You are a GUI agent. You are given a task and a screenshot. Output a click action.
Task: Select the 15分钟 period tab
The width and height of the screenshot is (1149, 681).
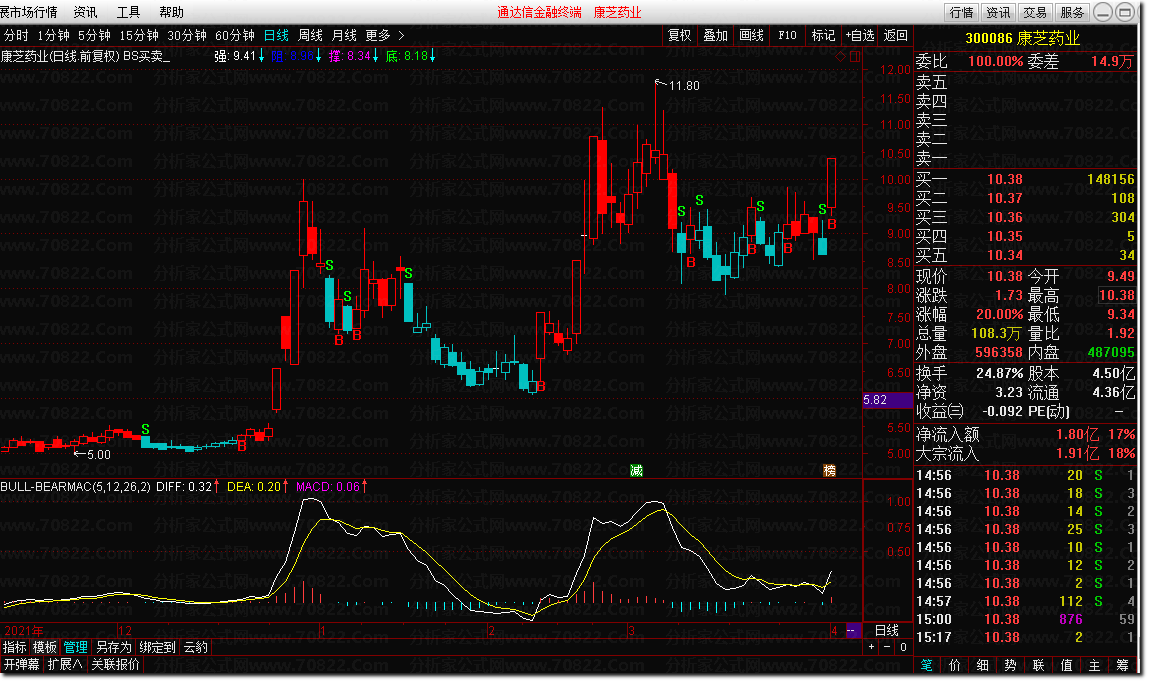pyautogui.click(x=139, y=35)
